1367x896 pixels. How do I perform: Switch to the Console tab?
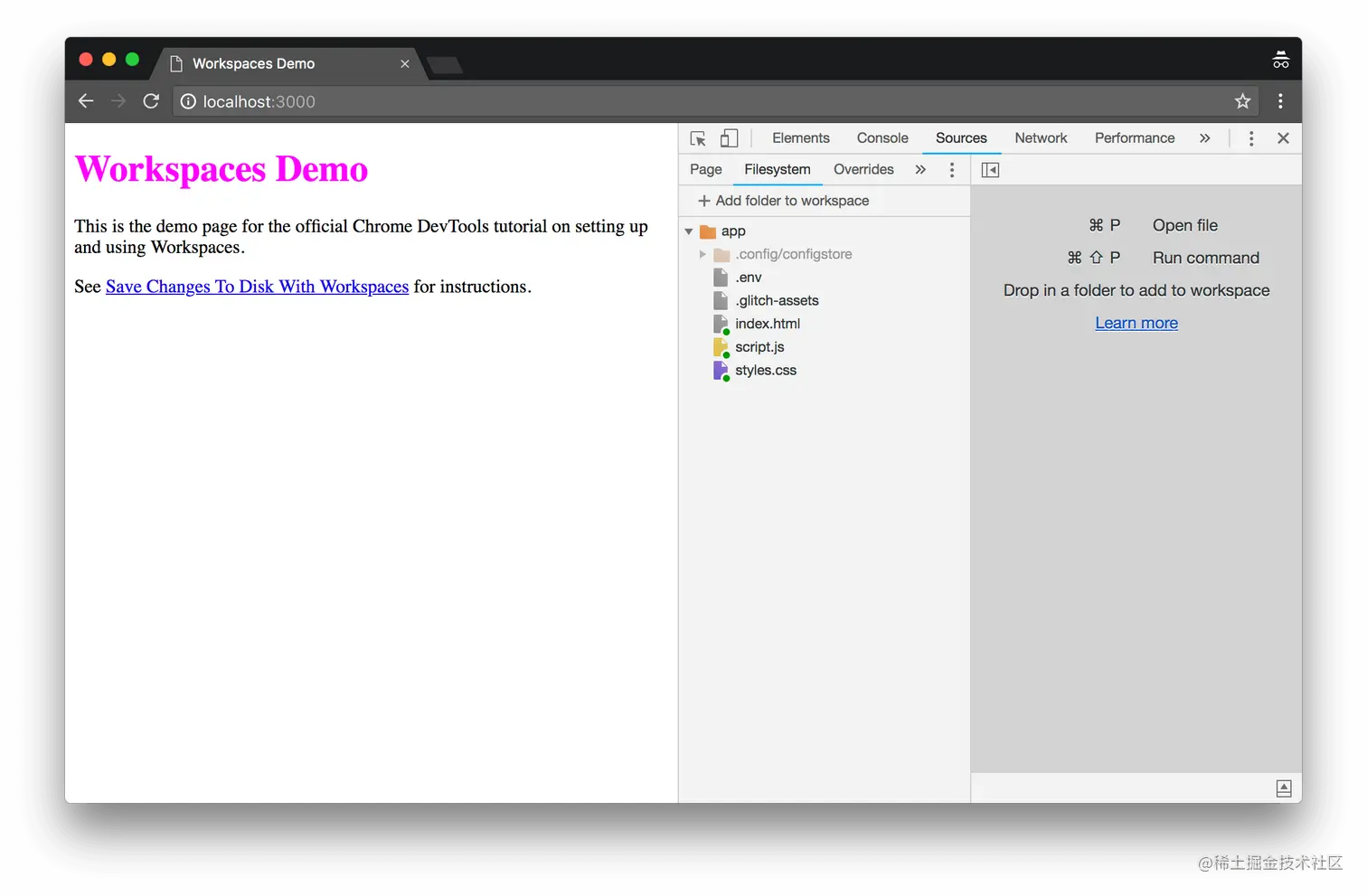(x=882, y=138)
